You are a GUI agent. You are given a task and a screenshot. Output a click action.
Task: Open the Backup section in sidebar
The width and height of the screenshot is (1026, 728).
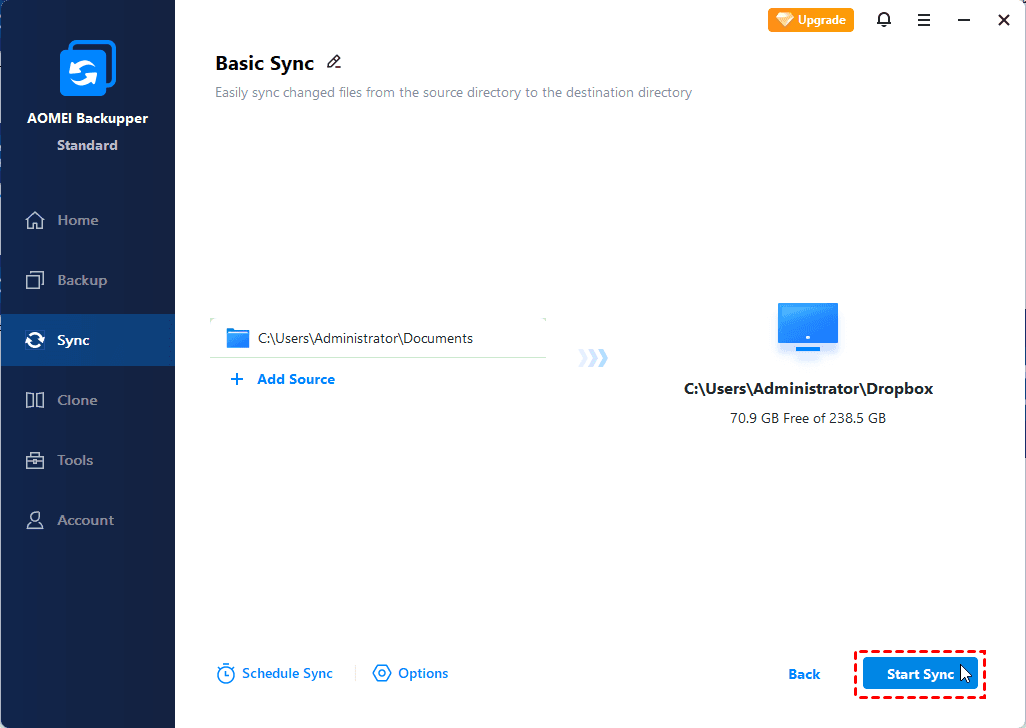pos(81,280)
